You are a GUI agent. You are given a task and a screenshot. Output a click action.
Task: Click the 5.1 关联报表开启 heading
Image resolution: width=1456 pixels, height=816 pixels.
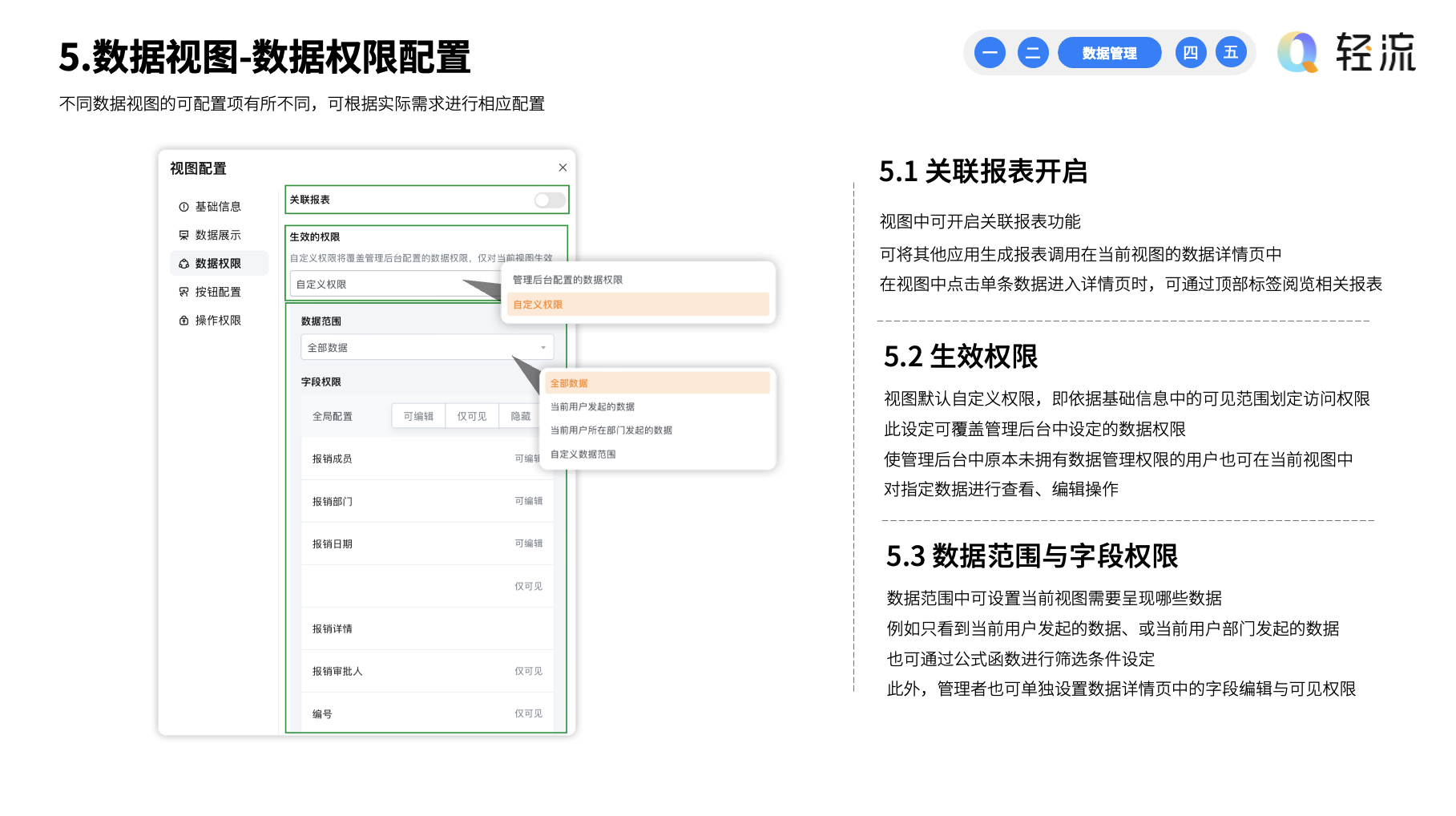pos(983,172)
